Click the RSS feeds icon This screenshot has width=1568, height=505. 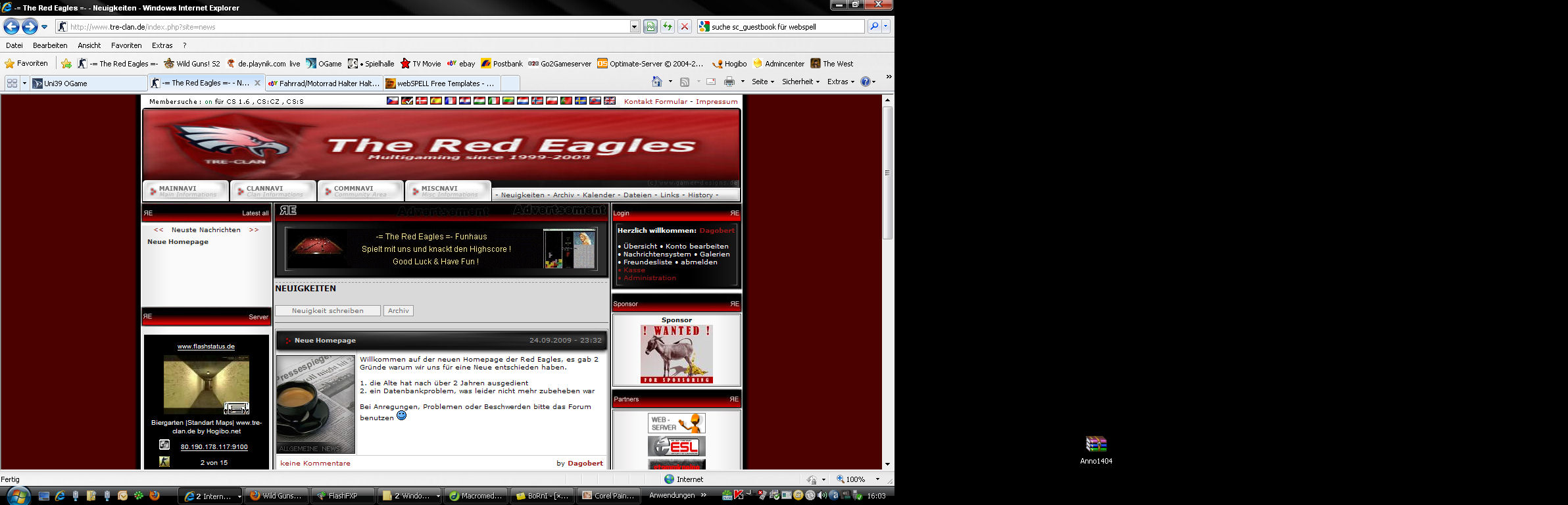(x=685, y=82)
